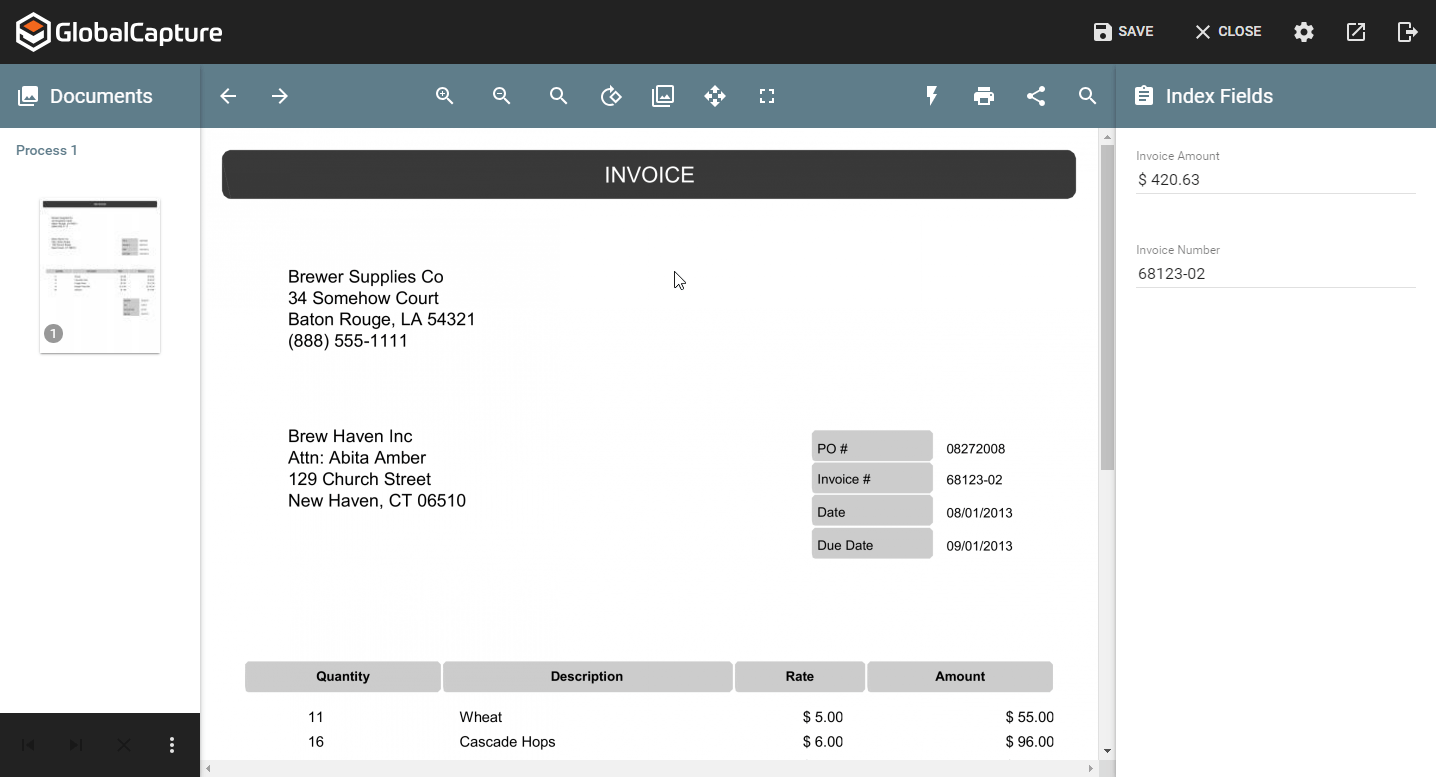Click the zoom out magnifier icon
This screenshot has height=777, width=1436.
(x=502, y=96)
